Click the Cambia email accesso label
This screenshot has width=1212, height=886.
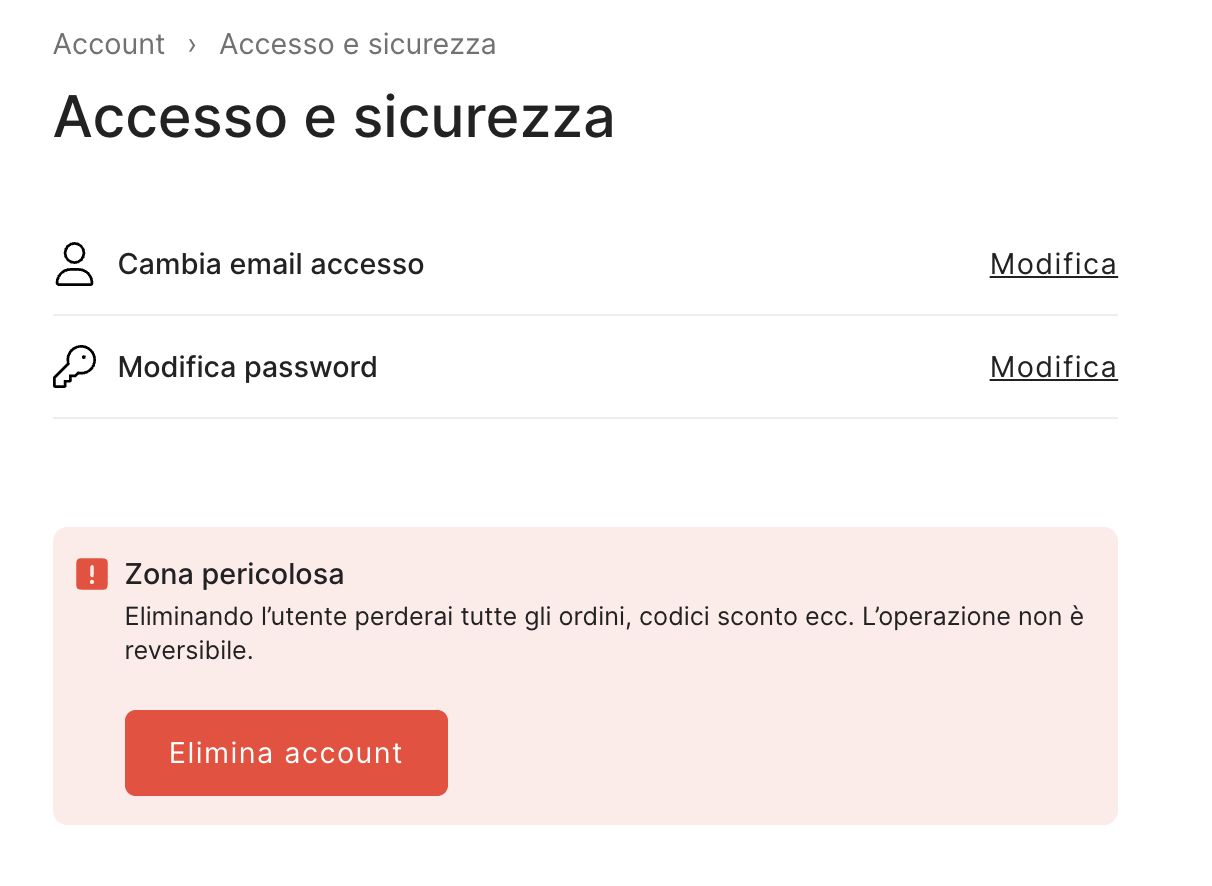click(x=271, y=264)
